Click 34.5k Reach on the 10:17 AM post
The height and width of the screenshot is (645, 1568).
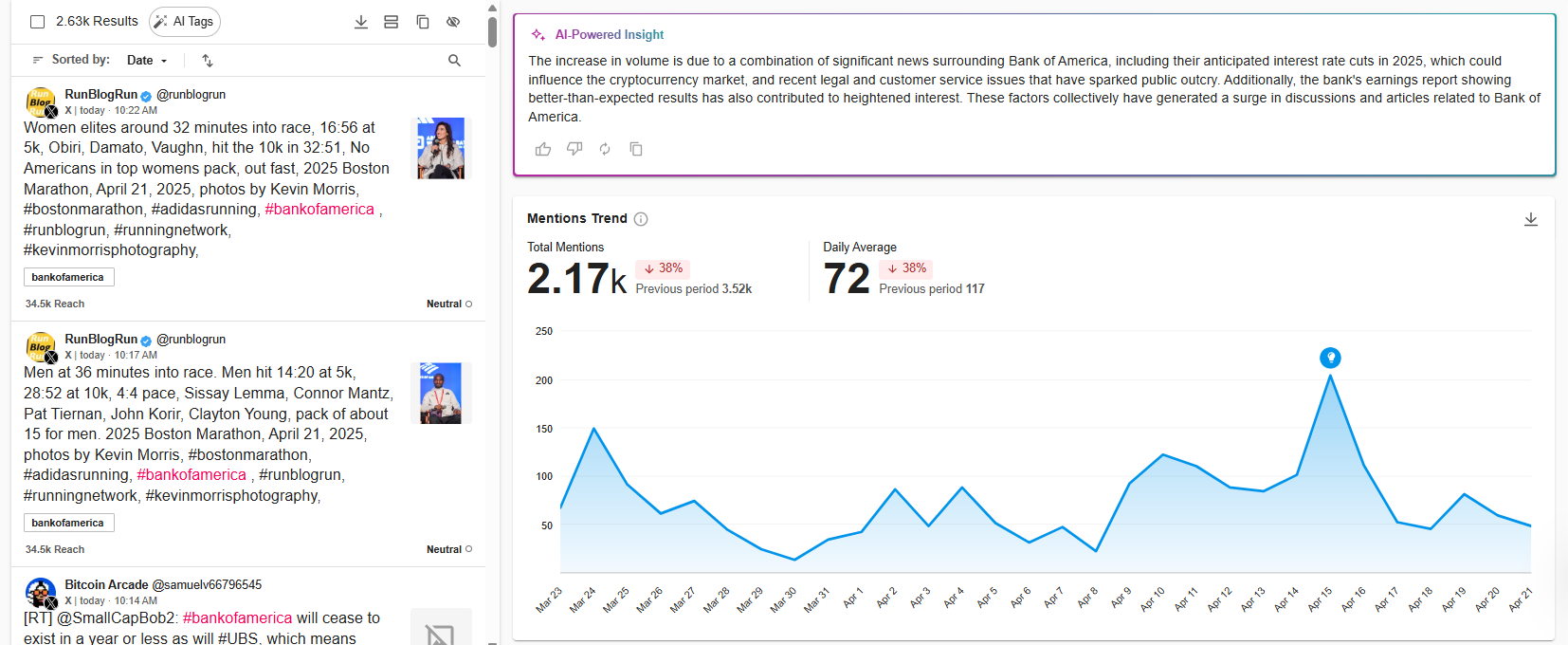(55, 550)
